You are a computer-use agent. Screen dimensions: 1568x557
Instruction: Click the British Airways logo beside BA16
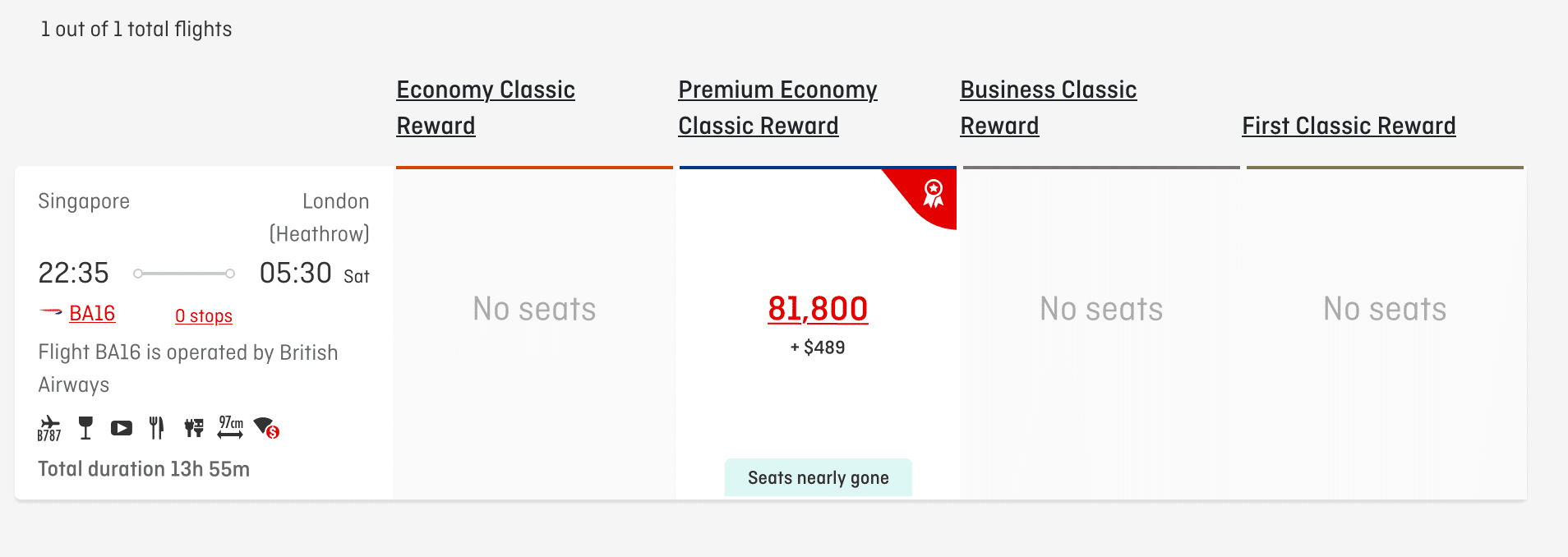coord(51,313)
